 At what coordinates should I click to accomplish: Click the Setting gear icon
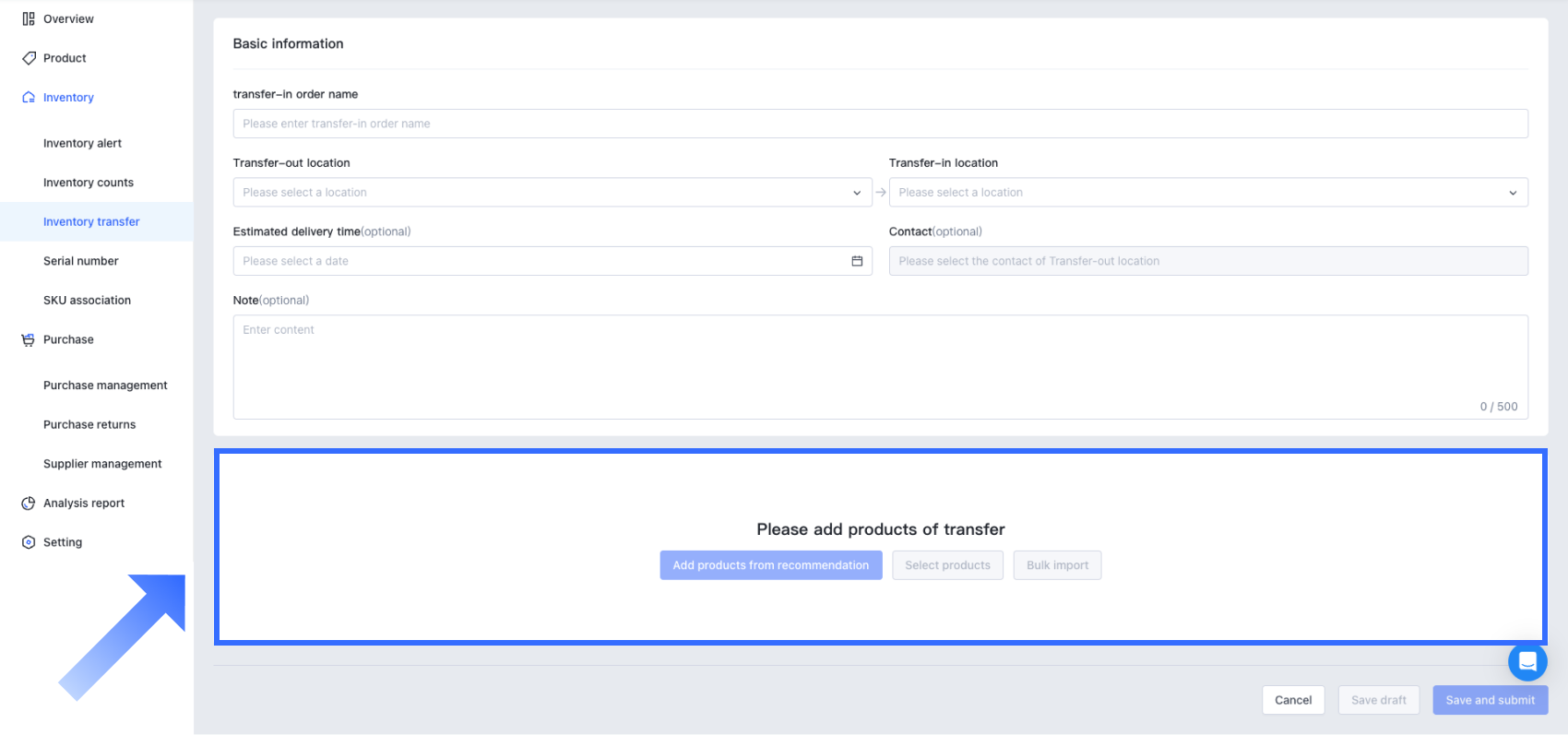(29, 542)
